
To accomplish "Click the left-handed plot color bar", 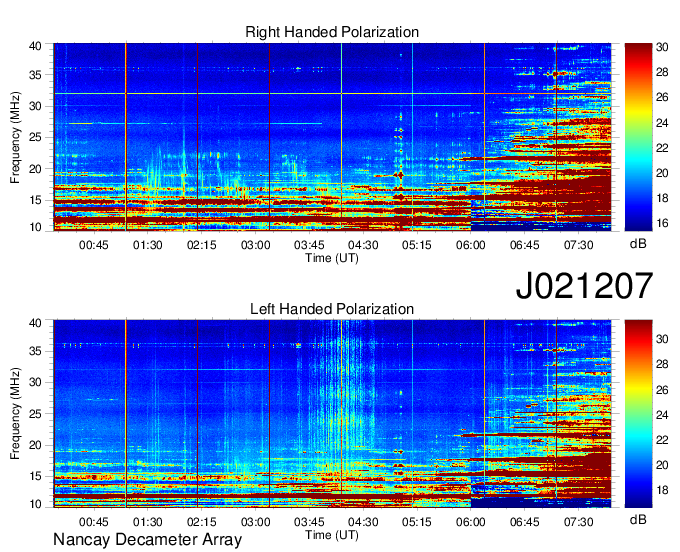I will click(x=638, y=414).
